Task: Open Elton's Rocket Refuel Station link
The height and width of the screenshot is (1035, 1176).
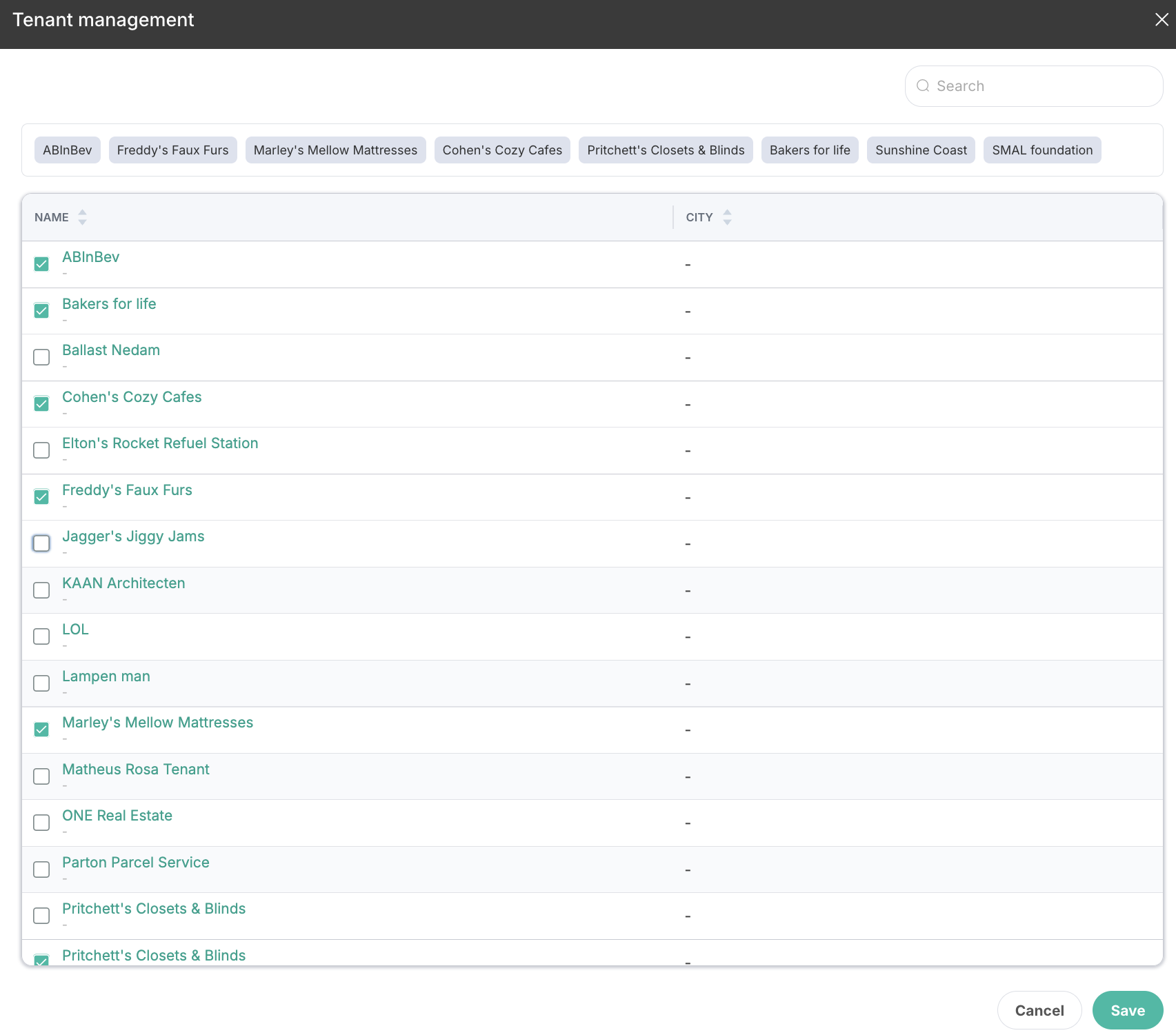Action: (160, 443)
